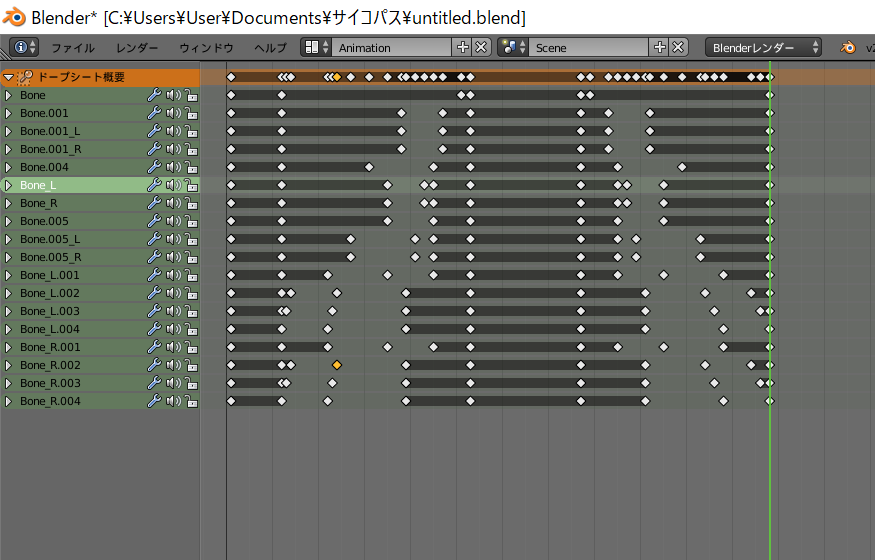Click the Blender logo icon next to the version text
Image resolution: width=875 pixels, height=560 pixels.
pos(848,47)
